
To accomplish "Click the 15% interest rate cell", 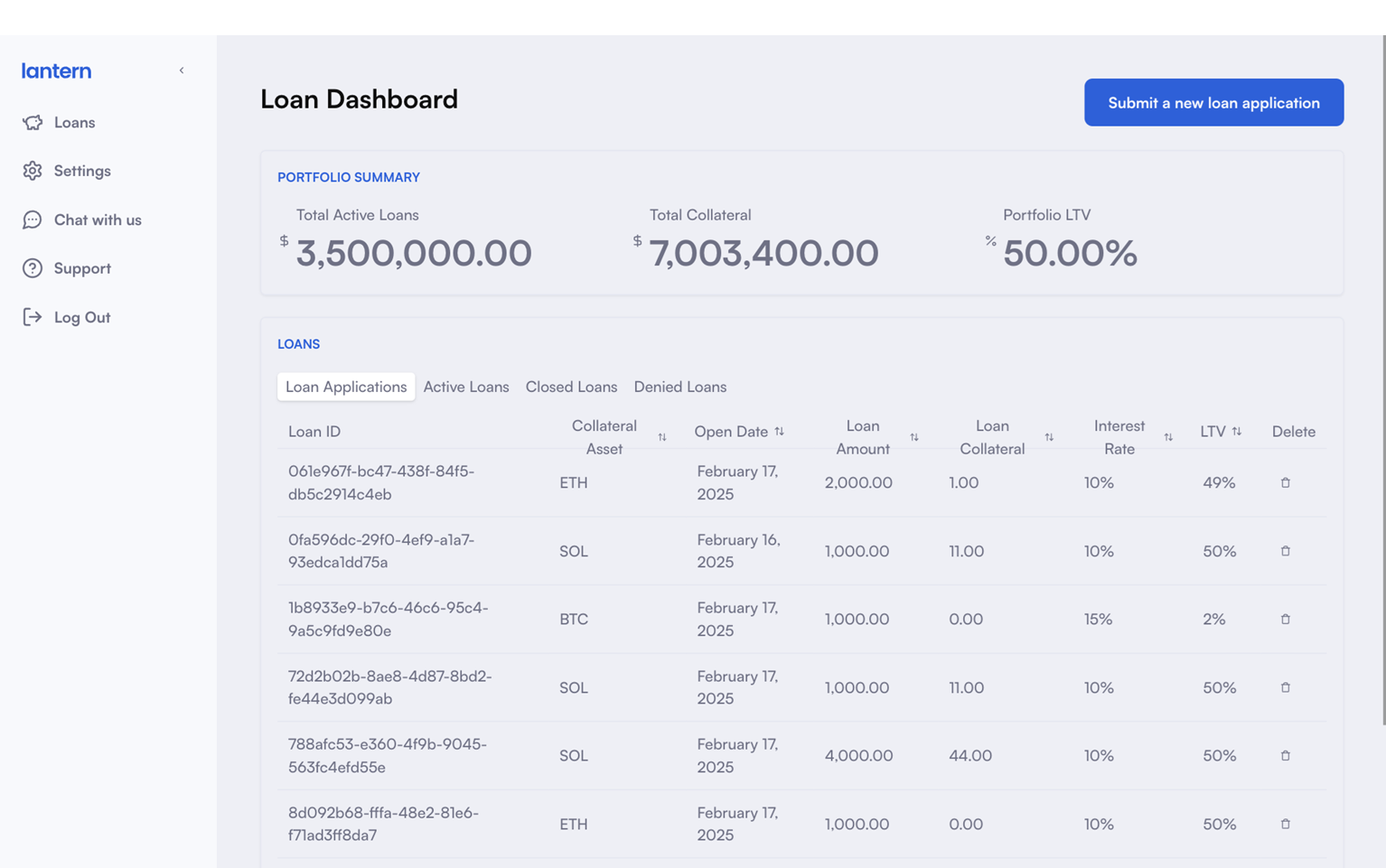I will point(1098,619).
